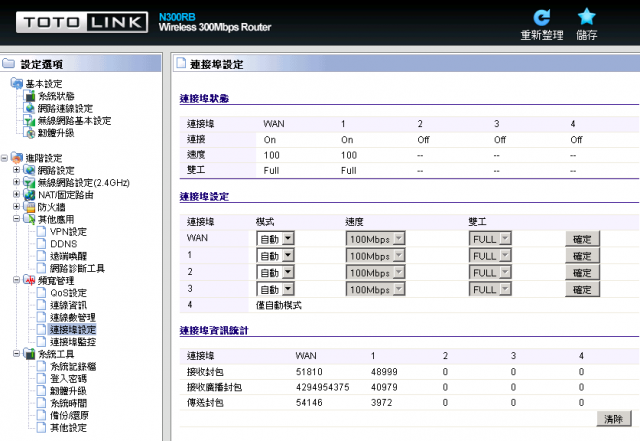Image resolution: width=640 pixels, height=441 pixels.
Task: Click the 基本設定 folder icon
Action: (x=17, y=83)
